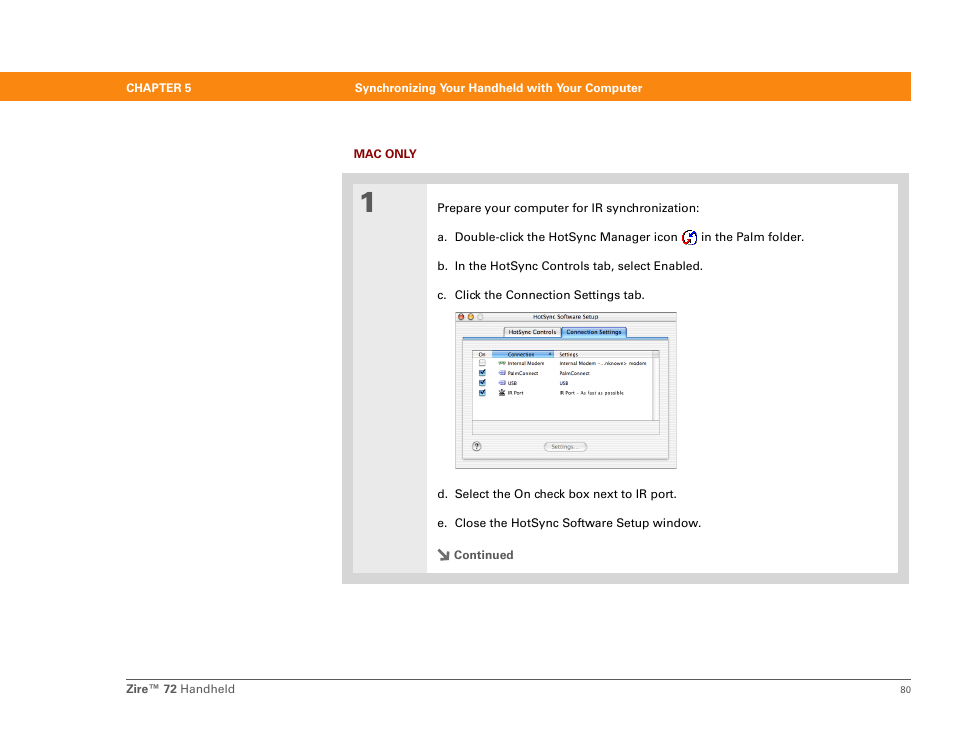Toggle the IR Port On checkbox
Viewport: 954px width, 738px height.
[482, 392]
